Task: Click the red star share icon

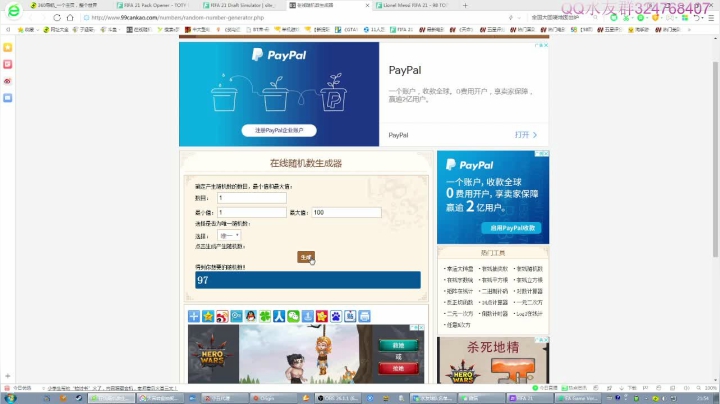Action: click(x=322, y=316)
